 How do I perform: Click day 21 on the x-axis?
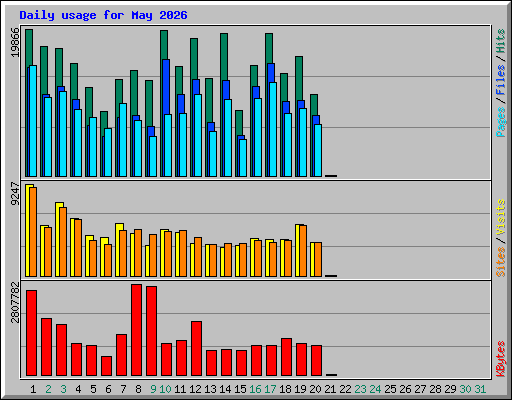click(330, 389)
